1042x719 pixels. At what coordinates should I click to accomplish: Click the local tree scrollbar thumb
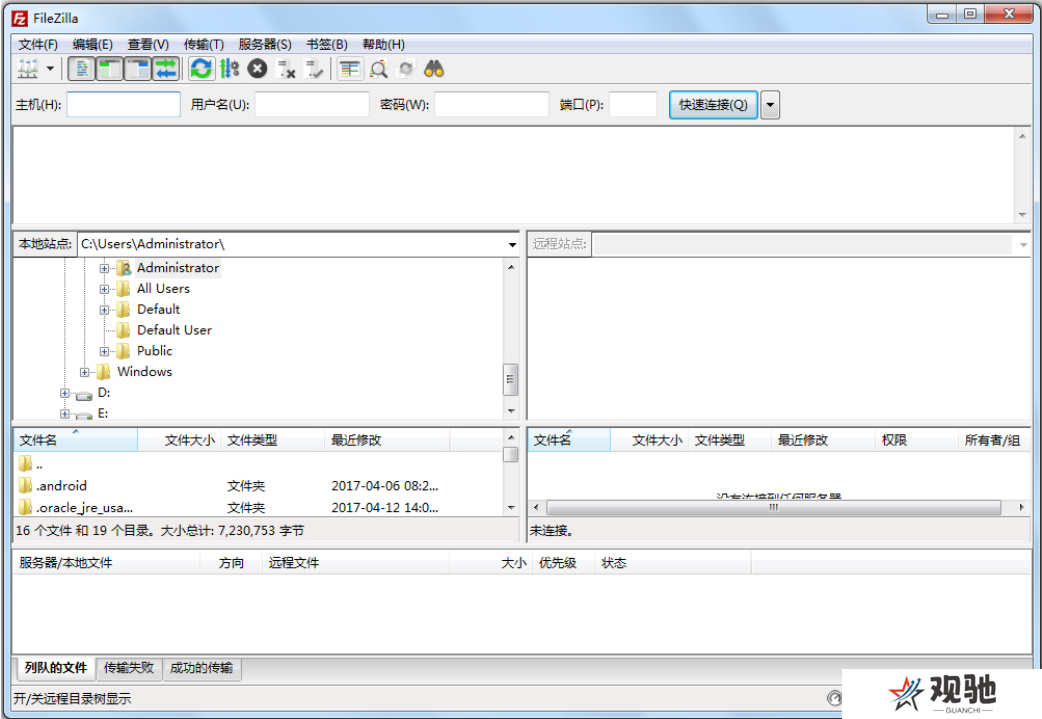(510, 379)
